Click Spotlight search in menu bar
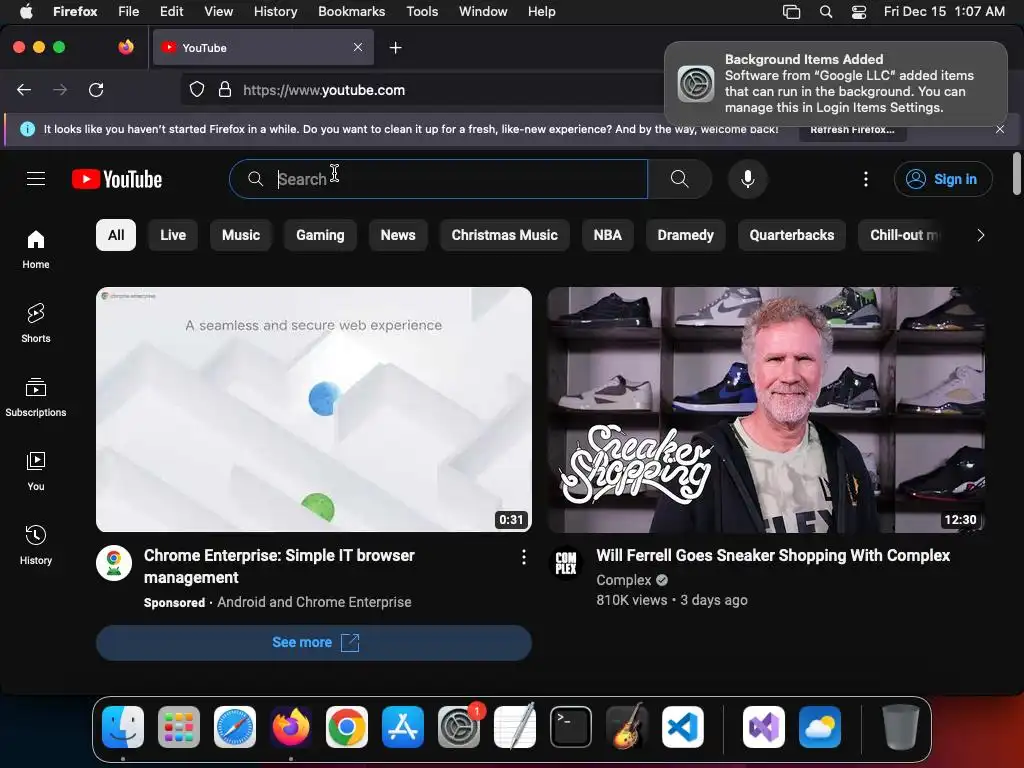 (825, 12)
